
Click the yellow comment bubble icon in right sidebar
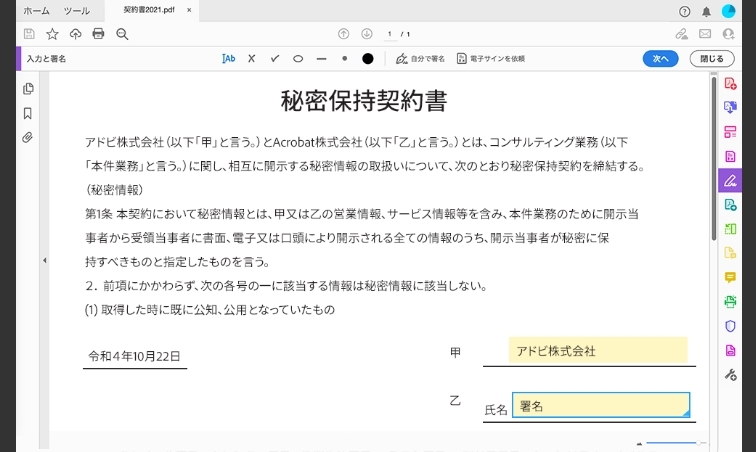point(730,277)
